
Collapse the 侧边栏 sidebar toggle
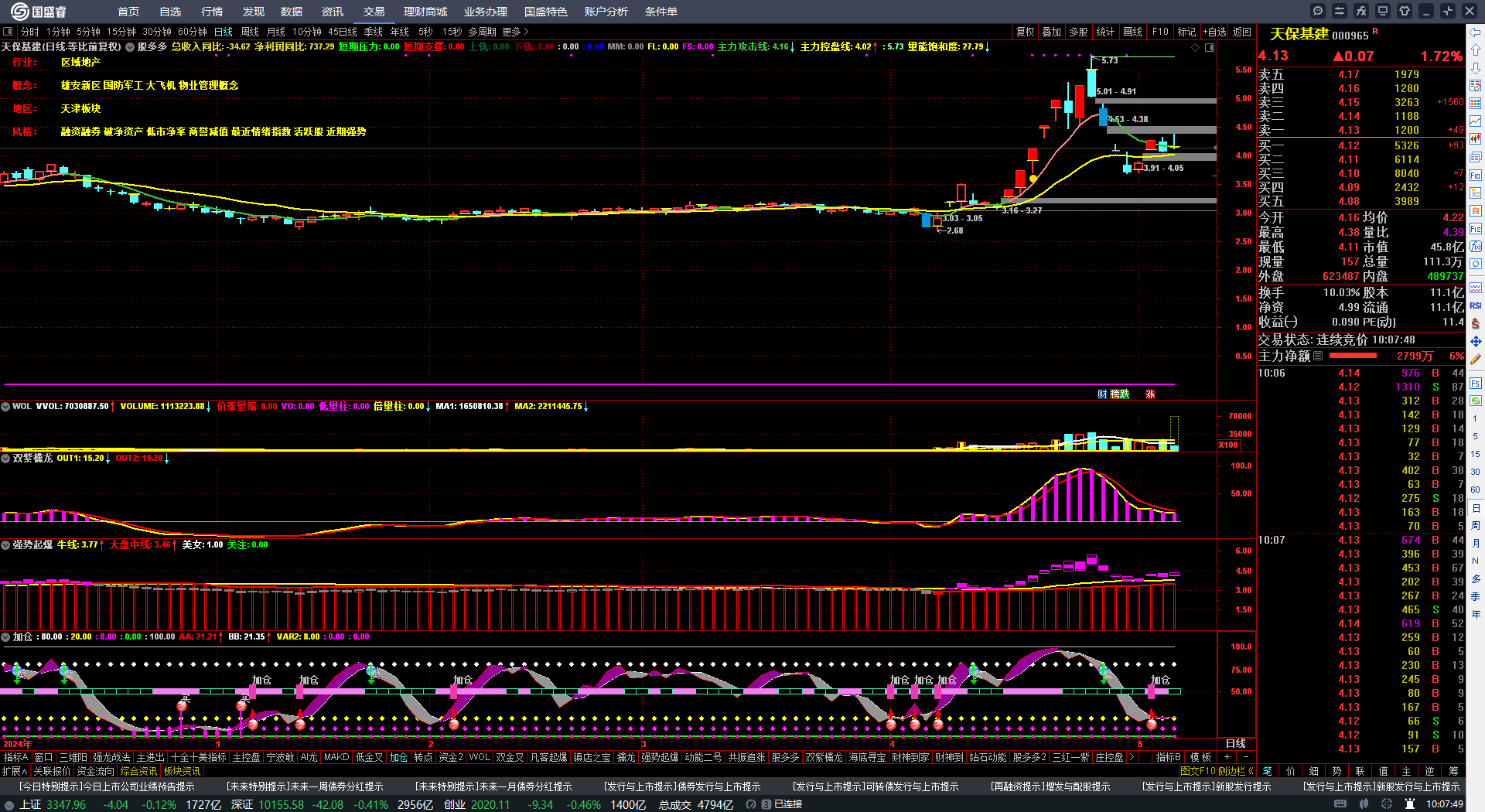pos(1236,771)
